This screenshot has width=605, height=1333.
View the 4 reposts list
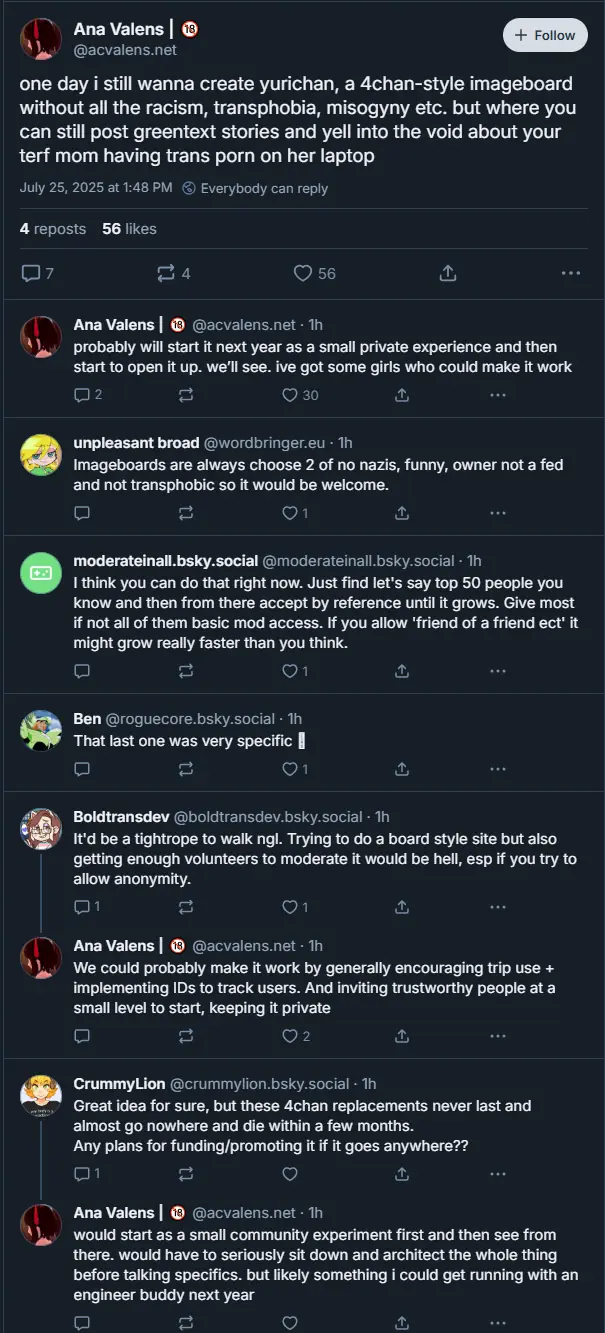tap(53, 229)
